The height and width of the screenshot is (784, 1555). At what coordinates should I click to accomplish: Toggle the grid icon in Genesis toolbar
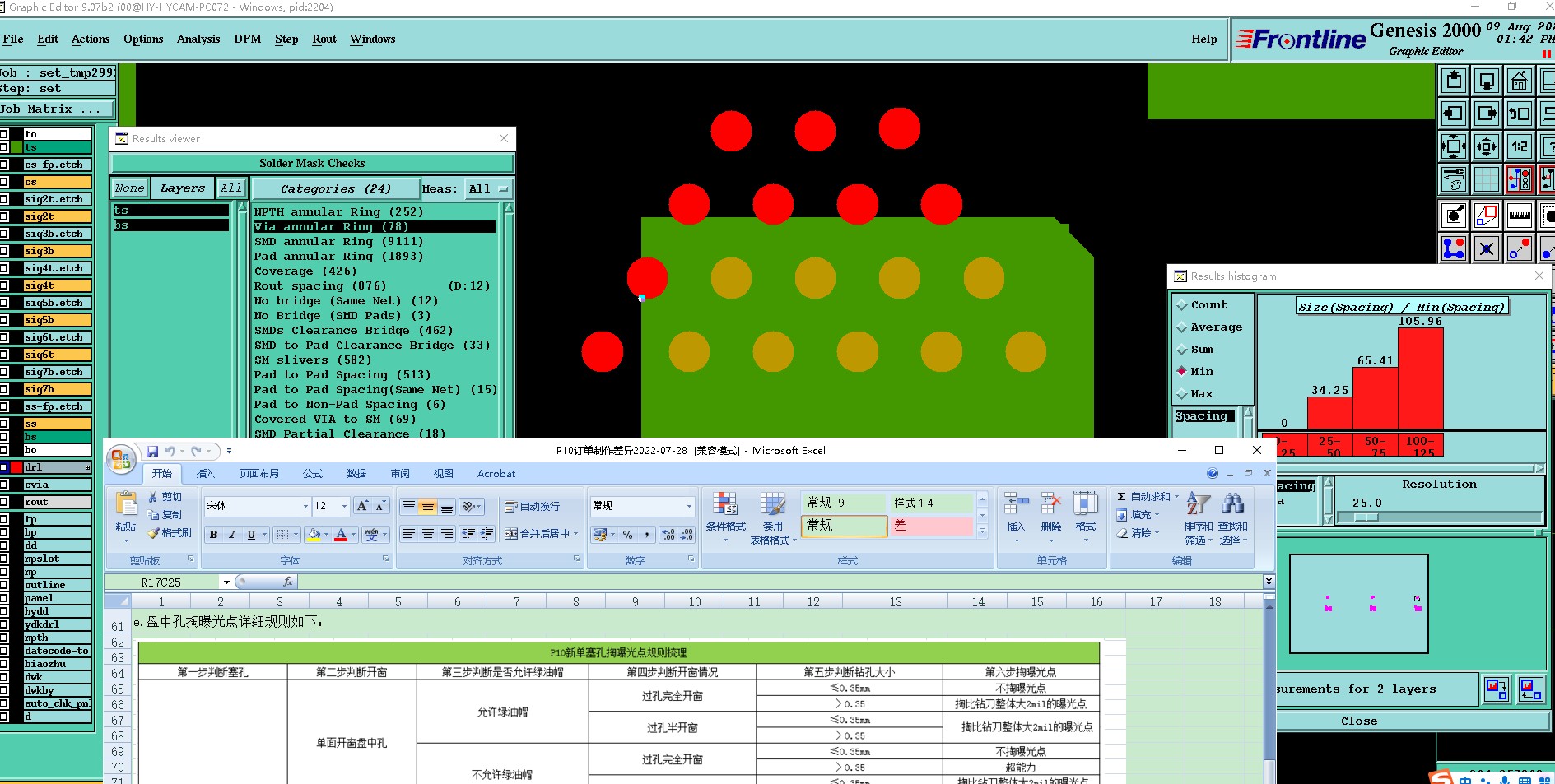tap(1487, 179)
